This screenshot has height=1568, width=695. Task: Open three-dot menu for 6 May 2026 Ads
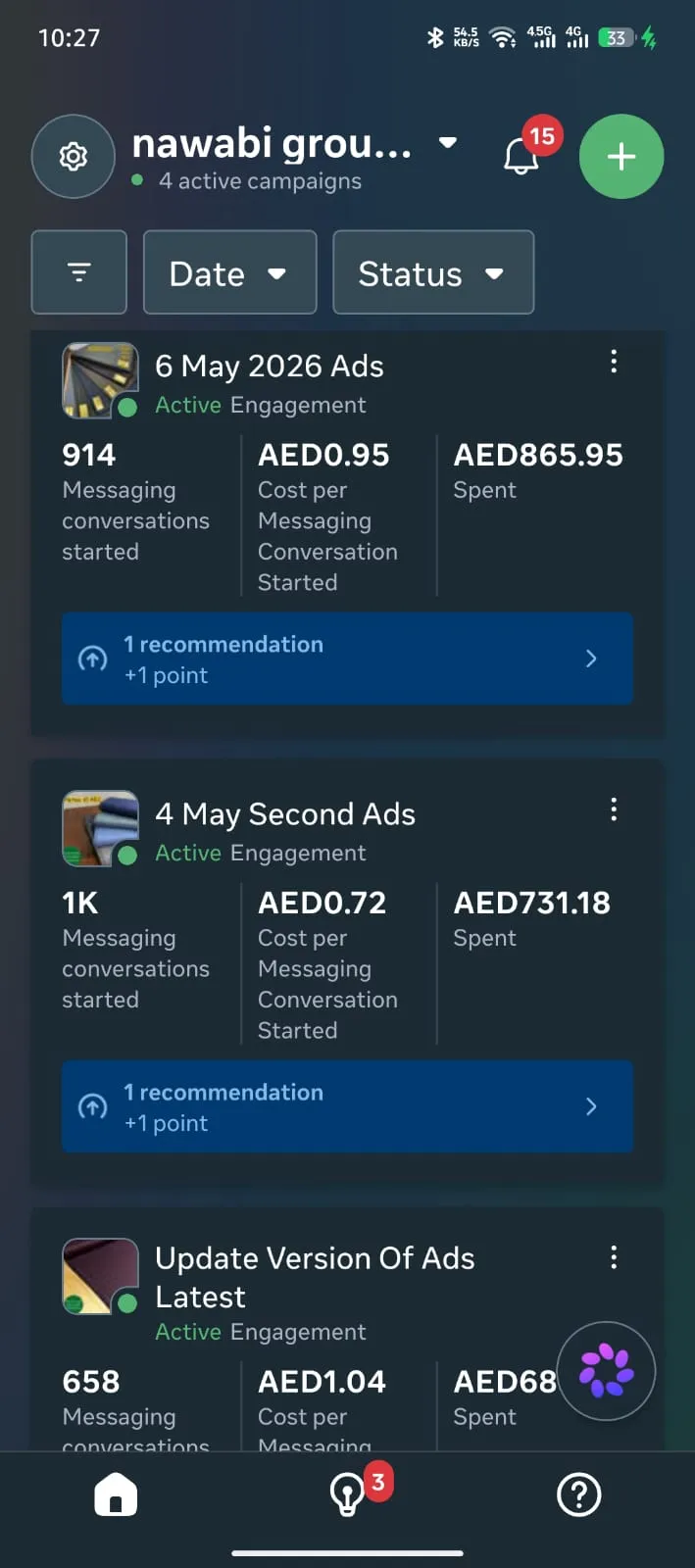(x=614, y=362)
